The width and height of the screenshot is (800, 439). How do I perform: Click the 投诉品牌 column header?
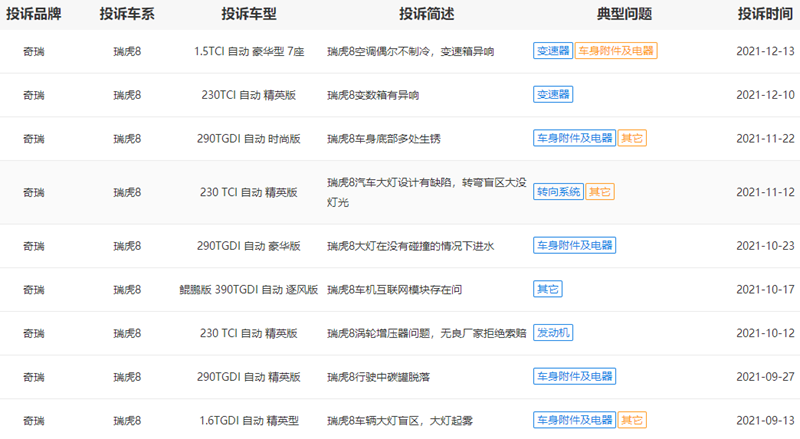coord(34,14)
